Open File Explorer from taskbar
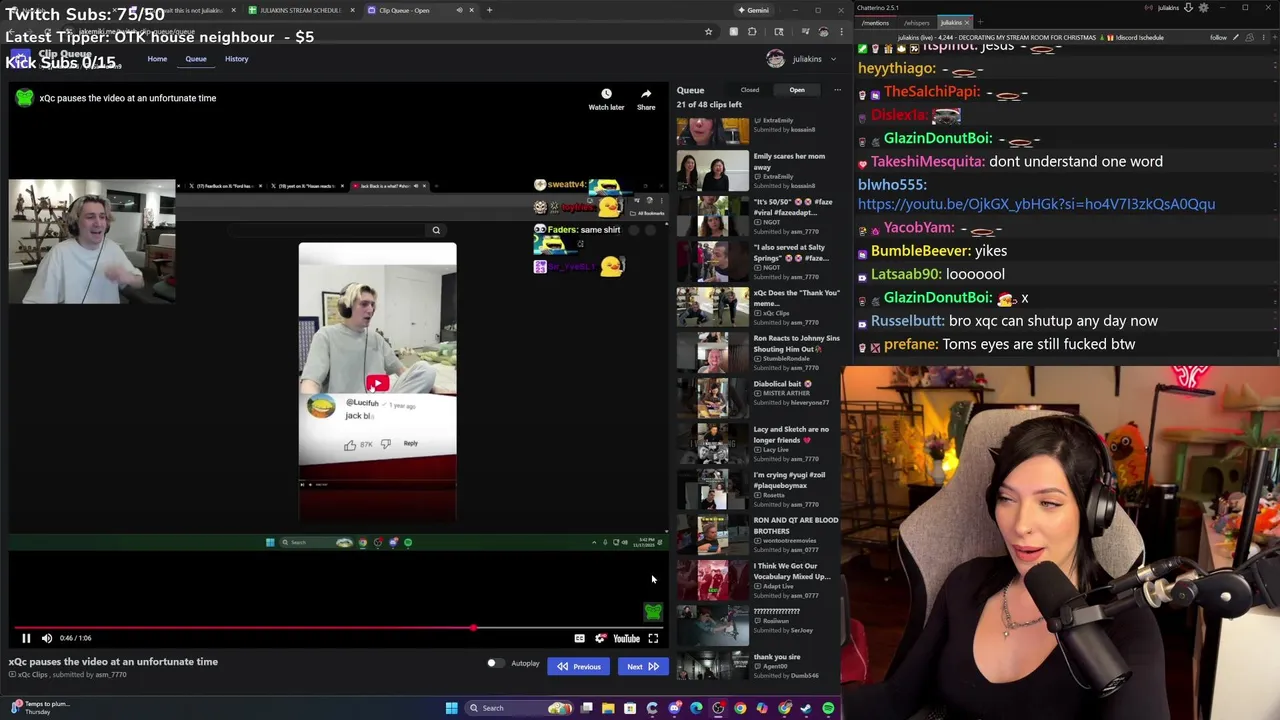The image size is (1280, 720). [x=608, y=708]
